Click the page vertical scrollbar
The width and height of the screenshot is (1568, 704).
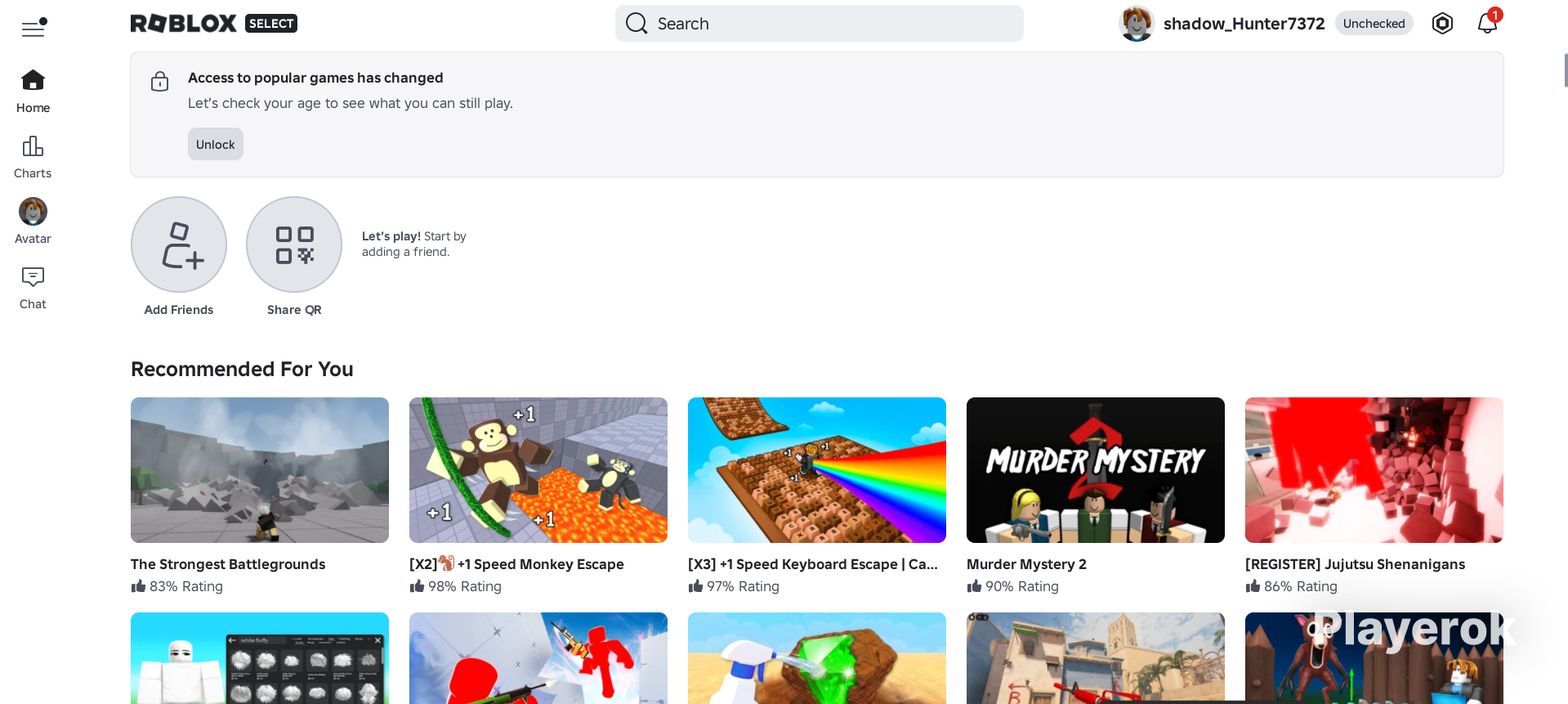click(1565, 70)
